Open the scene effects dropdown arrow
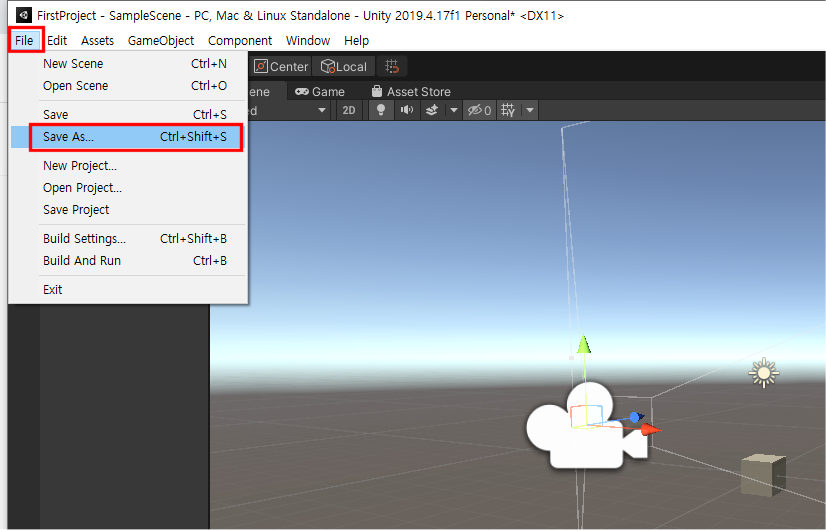The width and height of the screenshot is (826, 530). [x=454, y=111]
